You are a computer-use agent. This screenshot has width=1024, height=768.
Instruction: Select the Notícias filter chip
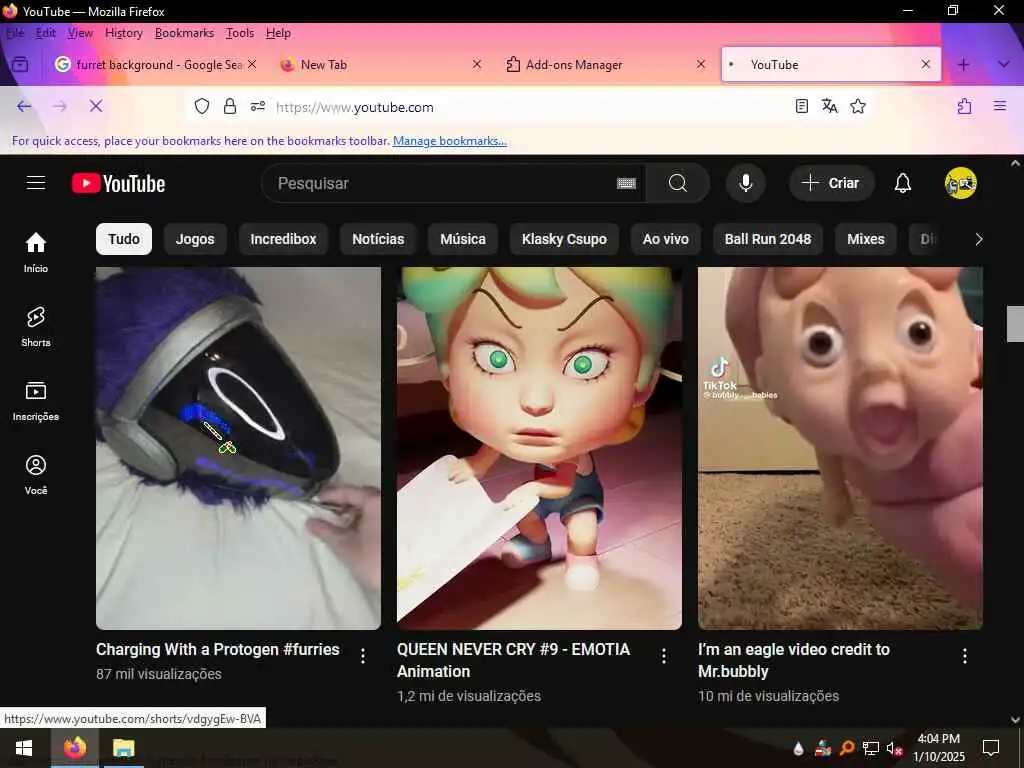[x=378, y=239]
